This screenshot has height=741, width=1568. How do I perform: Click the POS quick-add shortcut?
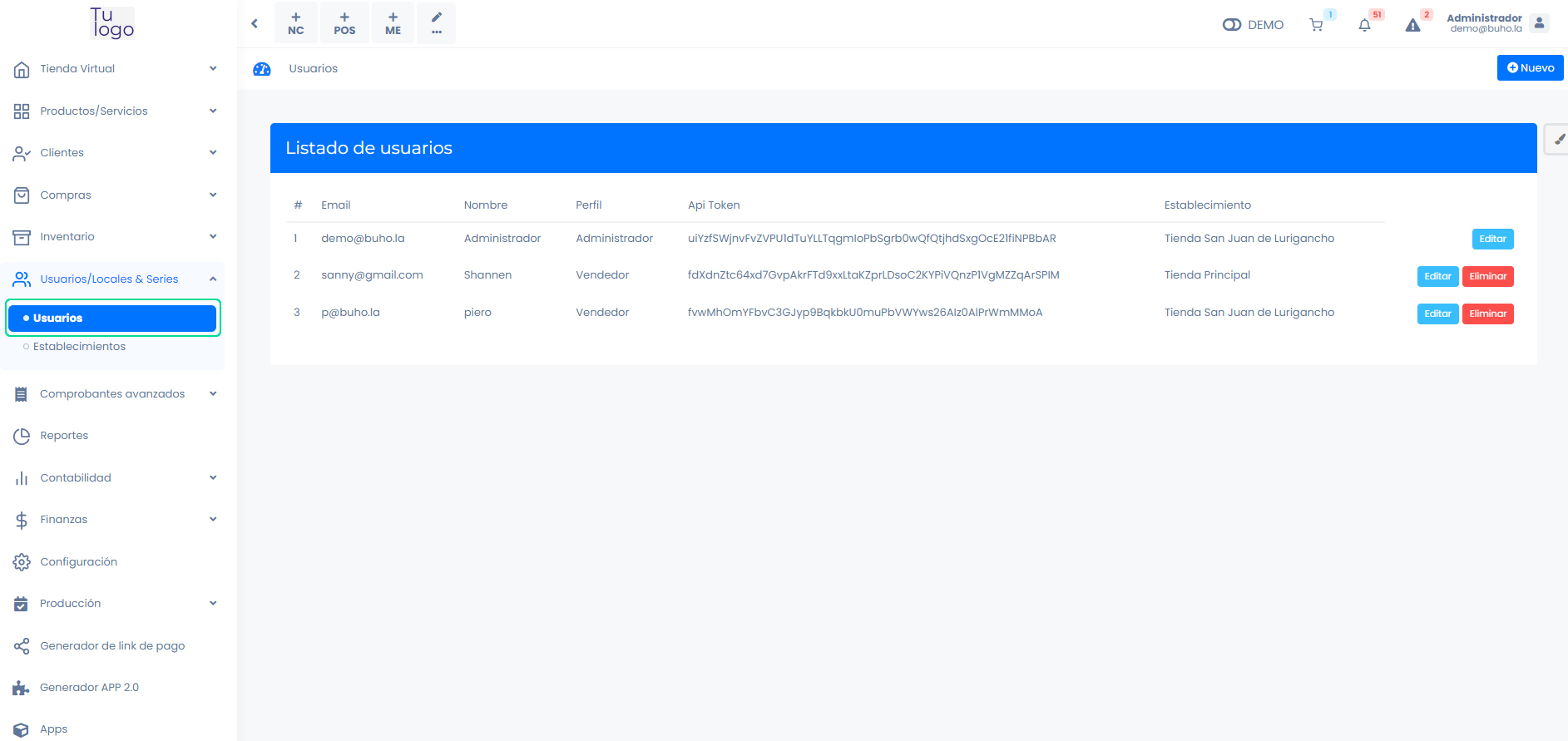[344, 23]
